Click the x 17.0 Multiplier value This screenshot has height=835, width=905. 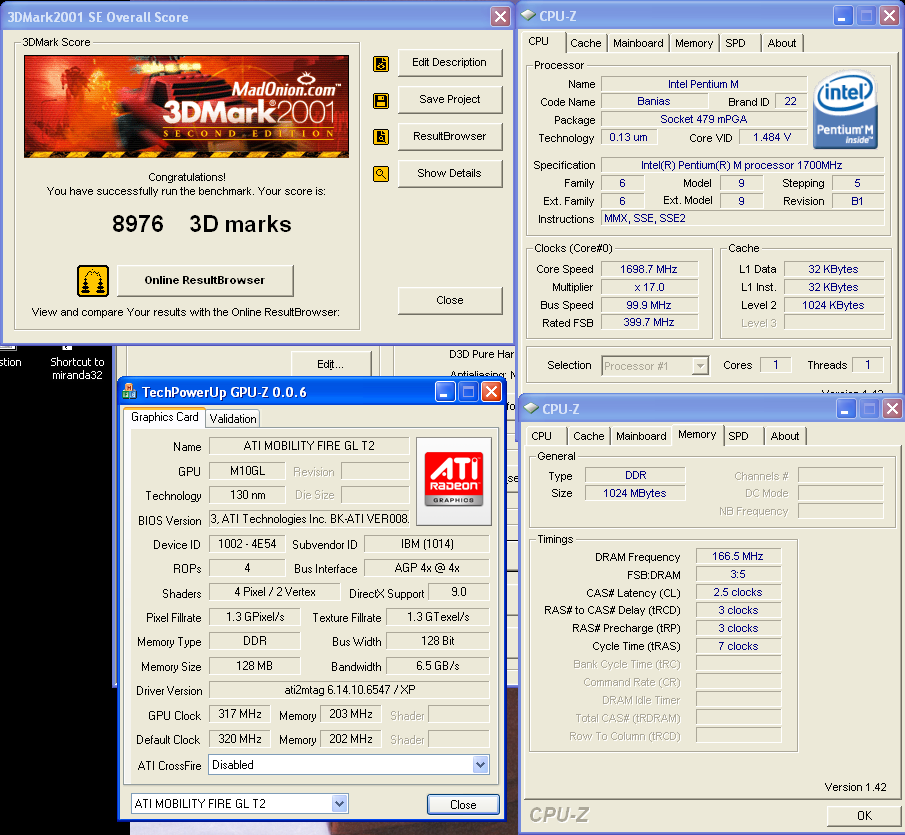tap(649, 287)
